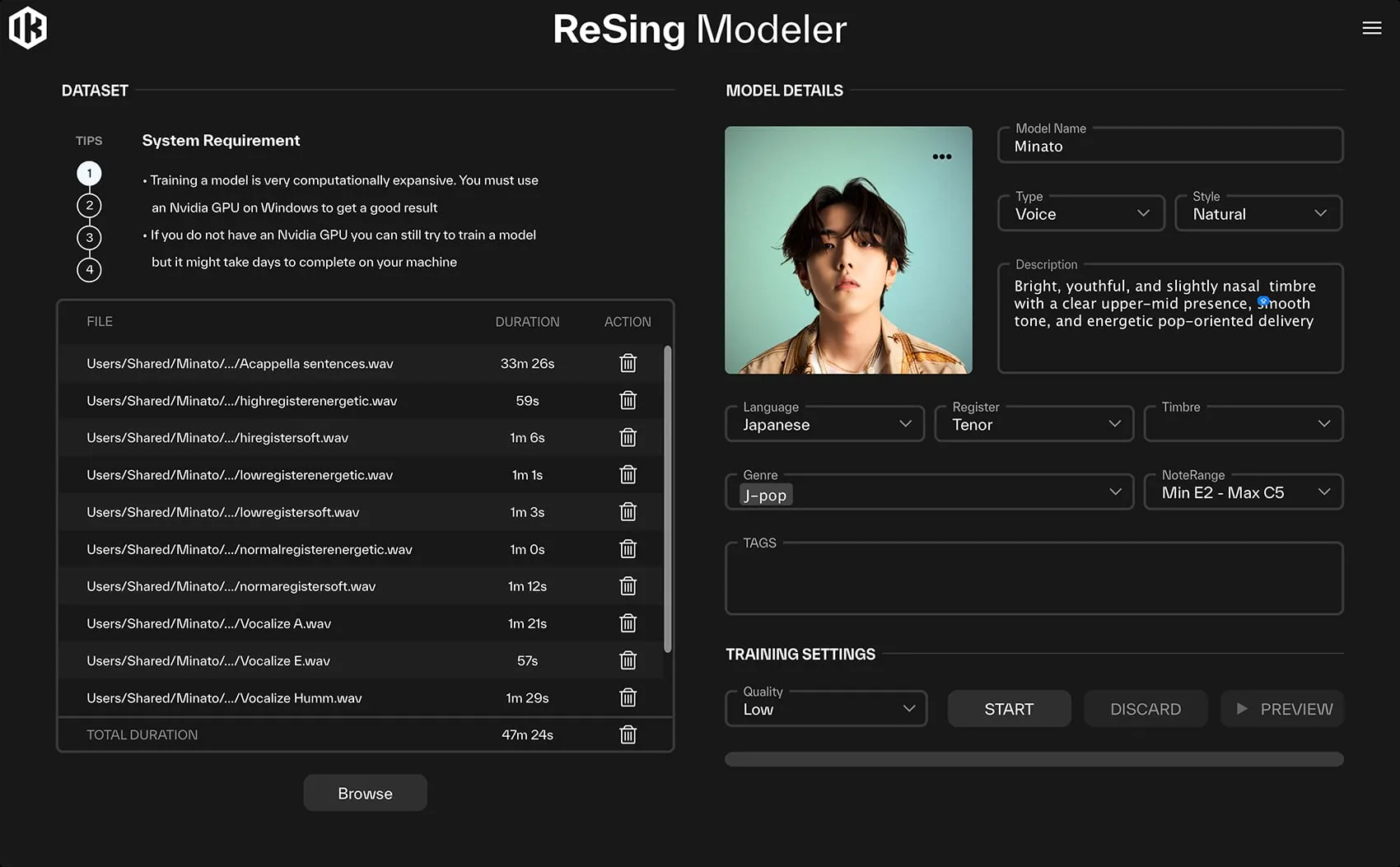
Task: Show tip step 1
Action: (89, 173)
